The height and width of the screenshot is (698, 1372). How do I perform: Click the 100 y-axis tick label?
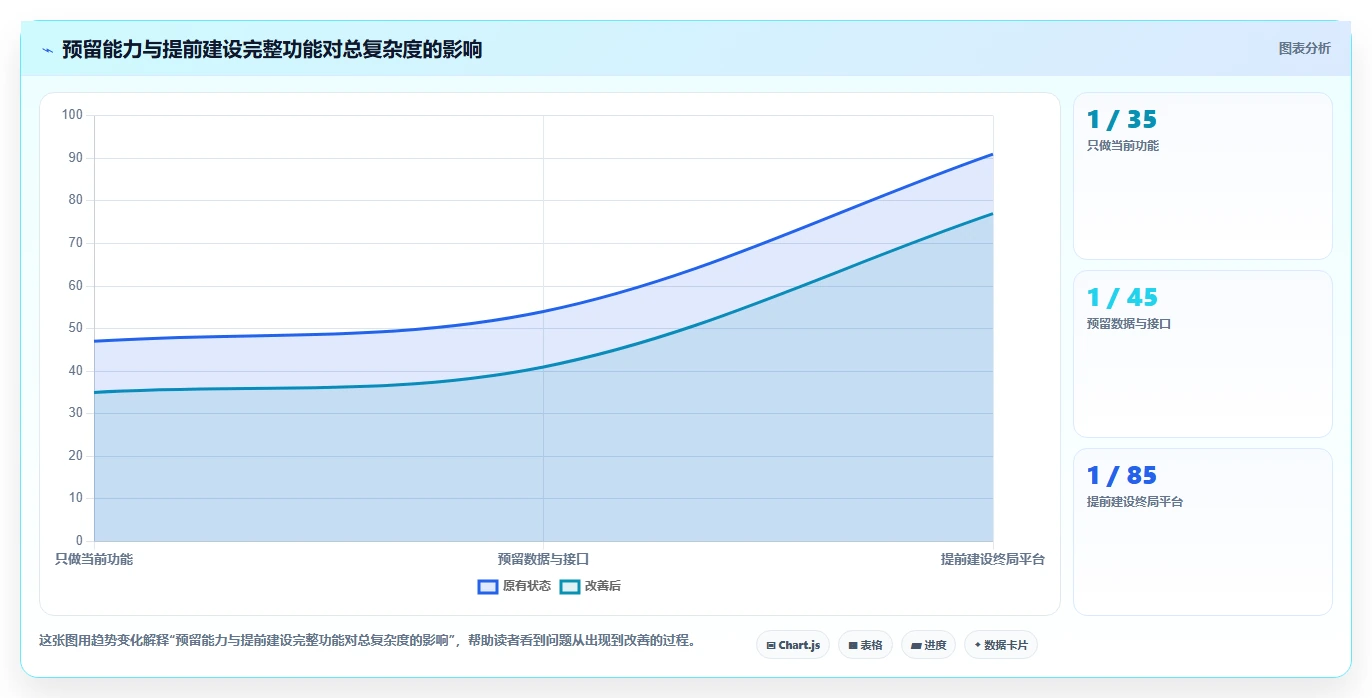tap(72, 115)
